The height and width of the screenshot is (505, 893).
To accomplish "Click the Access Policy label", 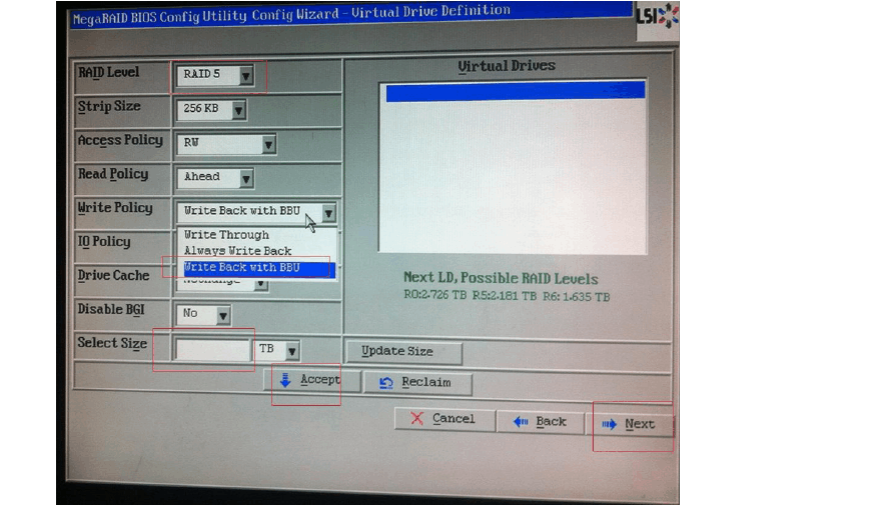I will [120, 141].
